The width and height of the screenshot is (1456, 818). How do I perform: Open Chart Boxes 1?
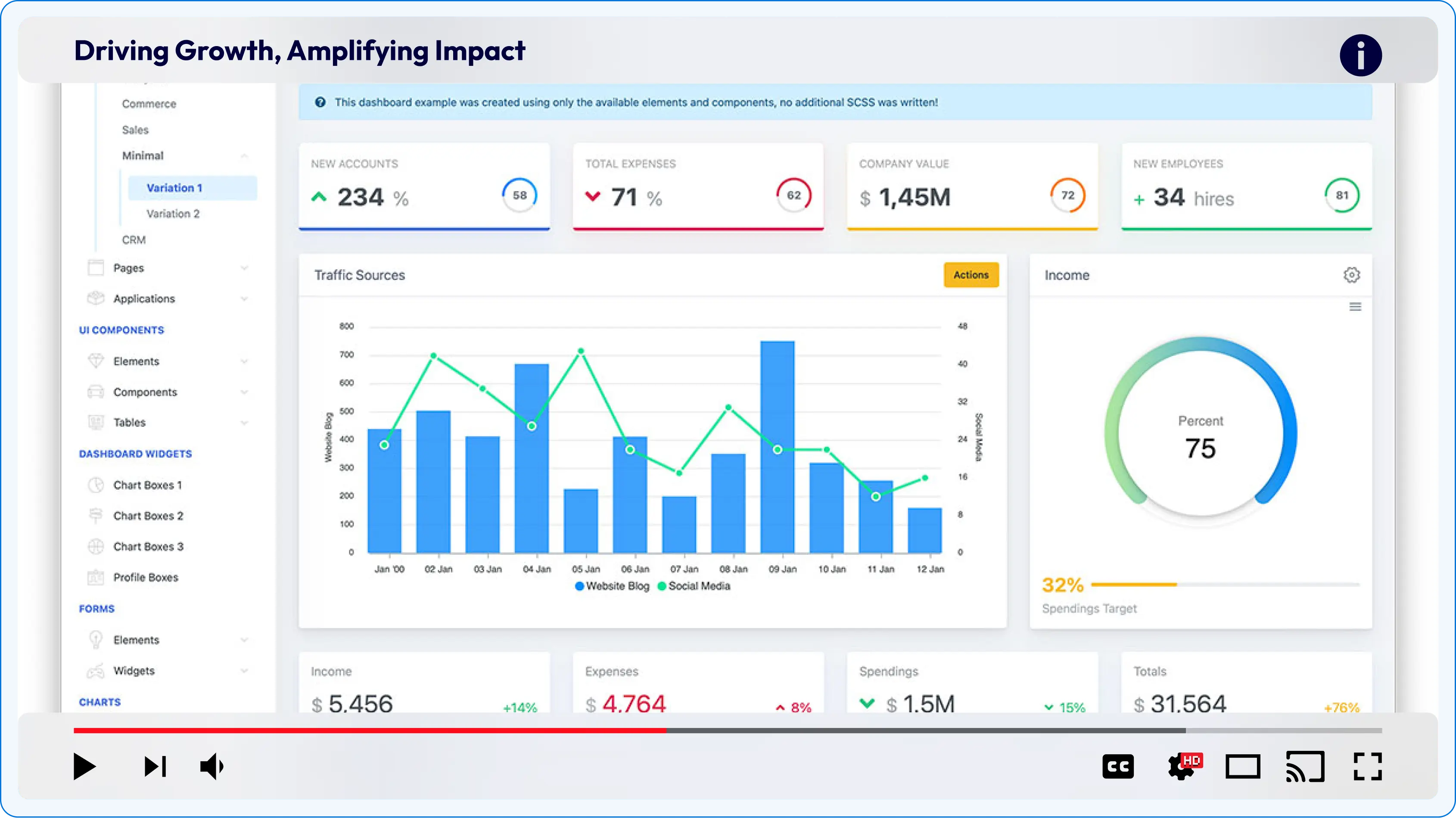click(147, 485)
